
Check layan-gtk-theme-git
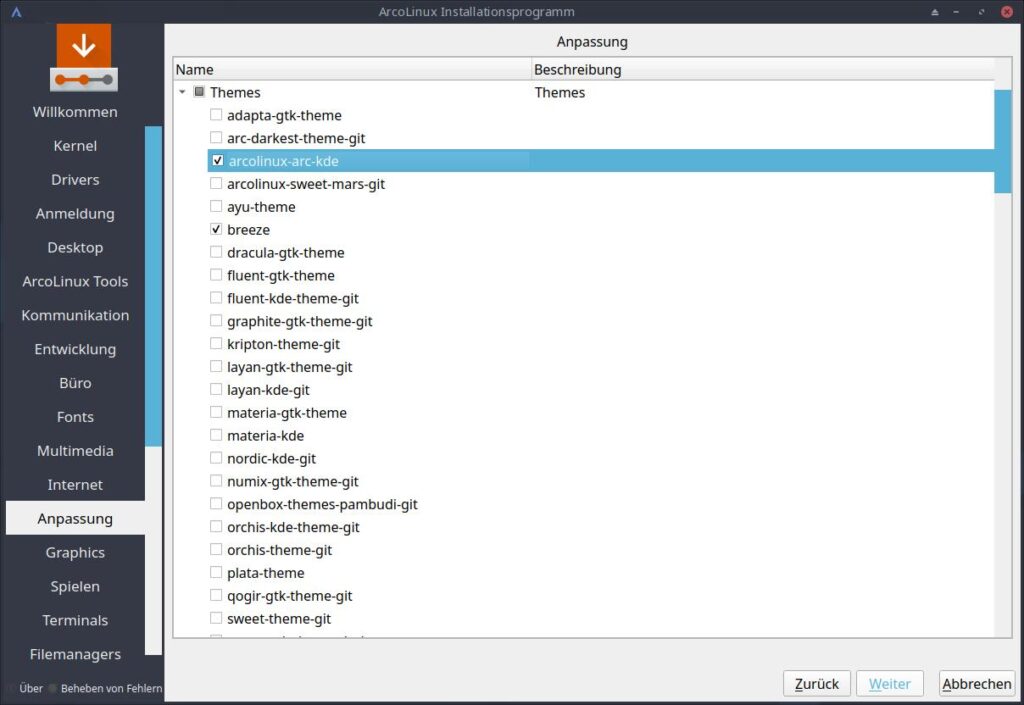[x=216, y=366]
